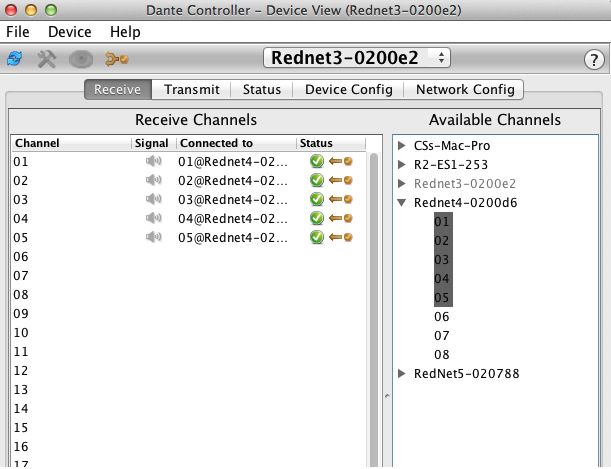Viewport: 611px width, 469px height.
Task: Open help with the question mark button
Action: 592,59
